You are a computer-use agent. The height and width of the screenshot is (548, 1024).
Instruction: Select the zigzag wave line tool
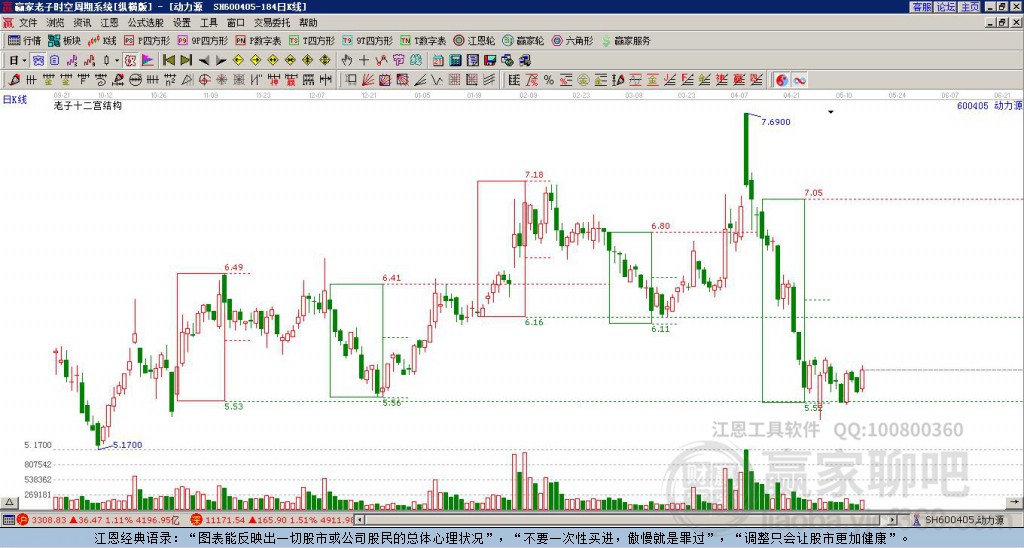[436, 80]
